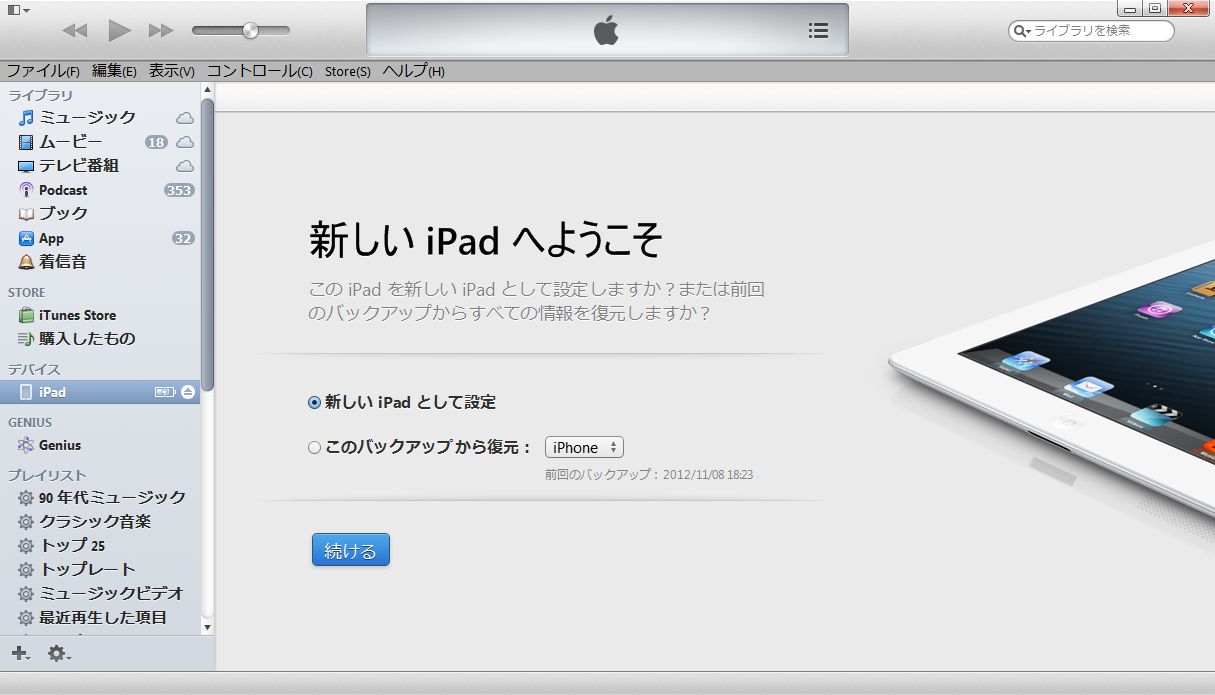Open the コントロール menu

(259, 71)
